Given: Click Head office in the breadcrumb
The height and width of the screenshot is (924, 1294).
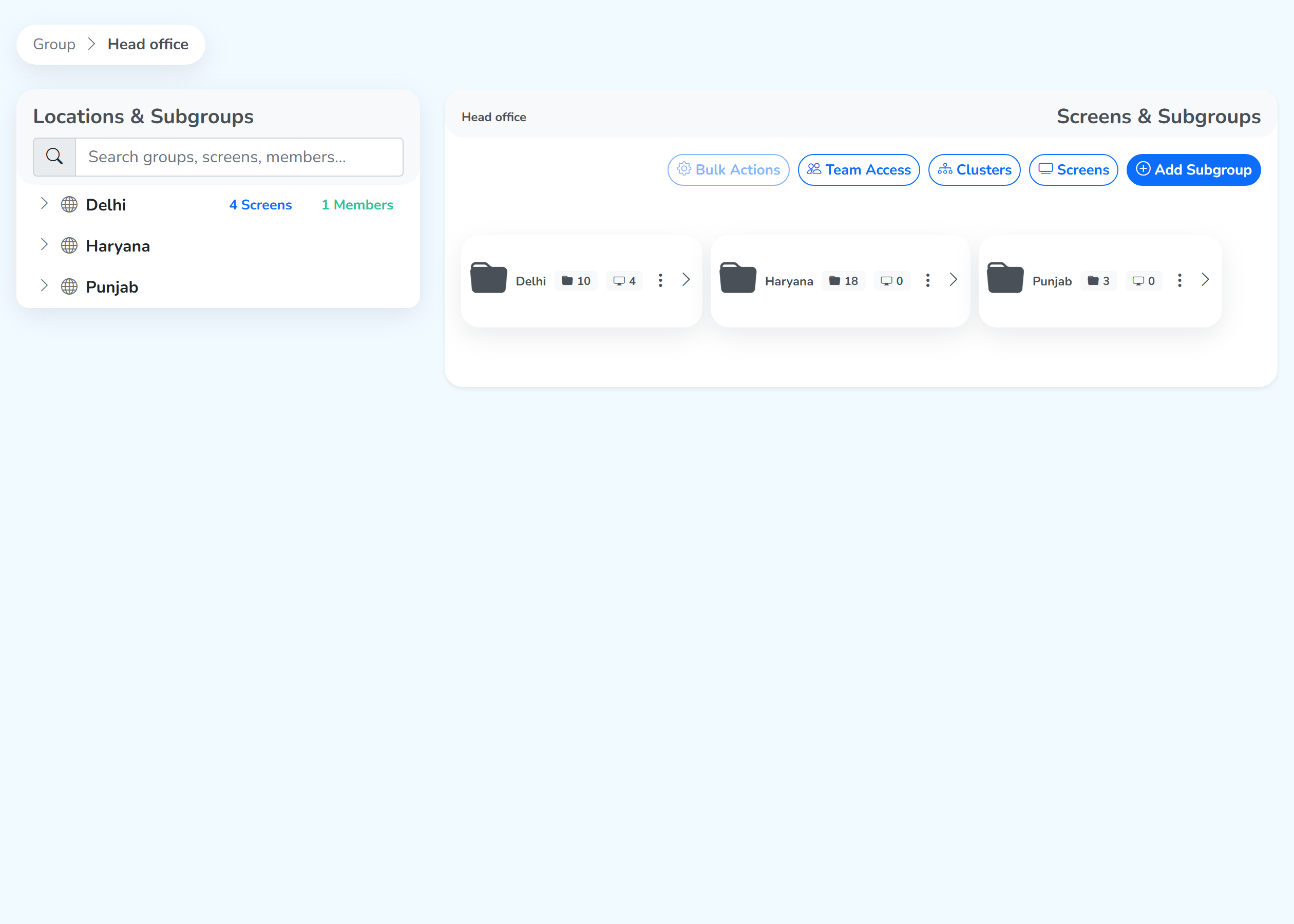Looking at the screenshot, I should (148, 44).
